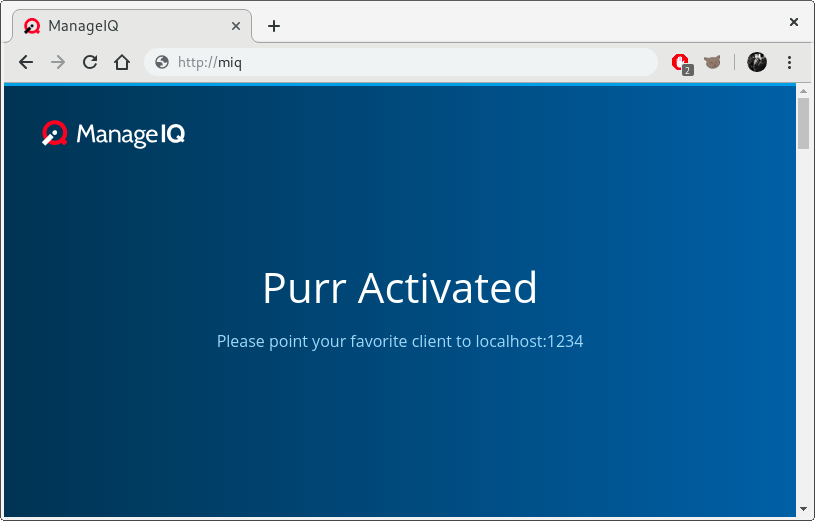Close the browser window
The width and height of the screenshot is (815, 521).
(x=793, y=21)
